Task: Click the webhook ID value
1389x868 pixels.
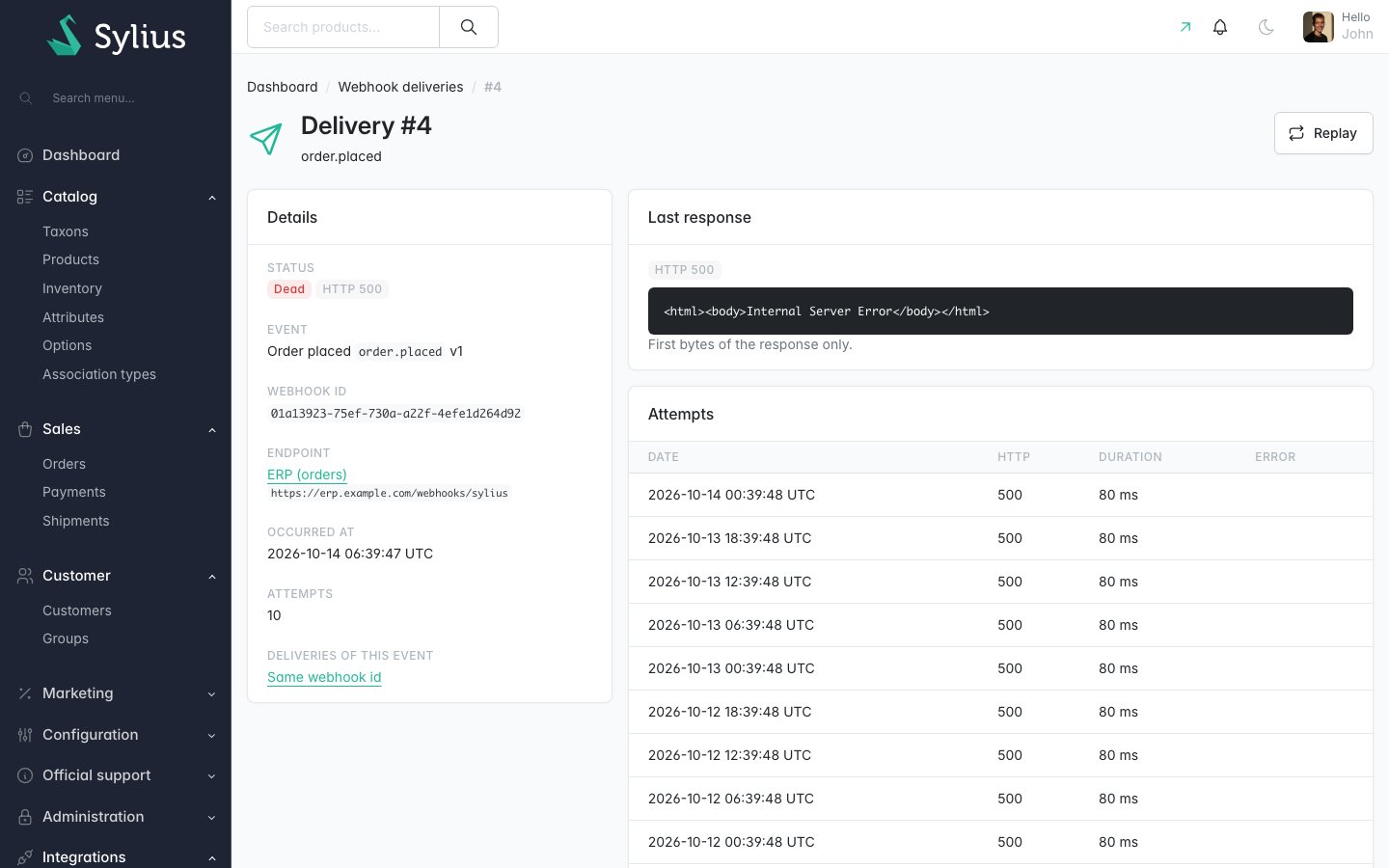Action: (395, 414)
